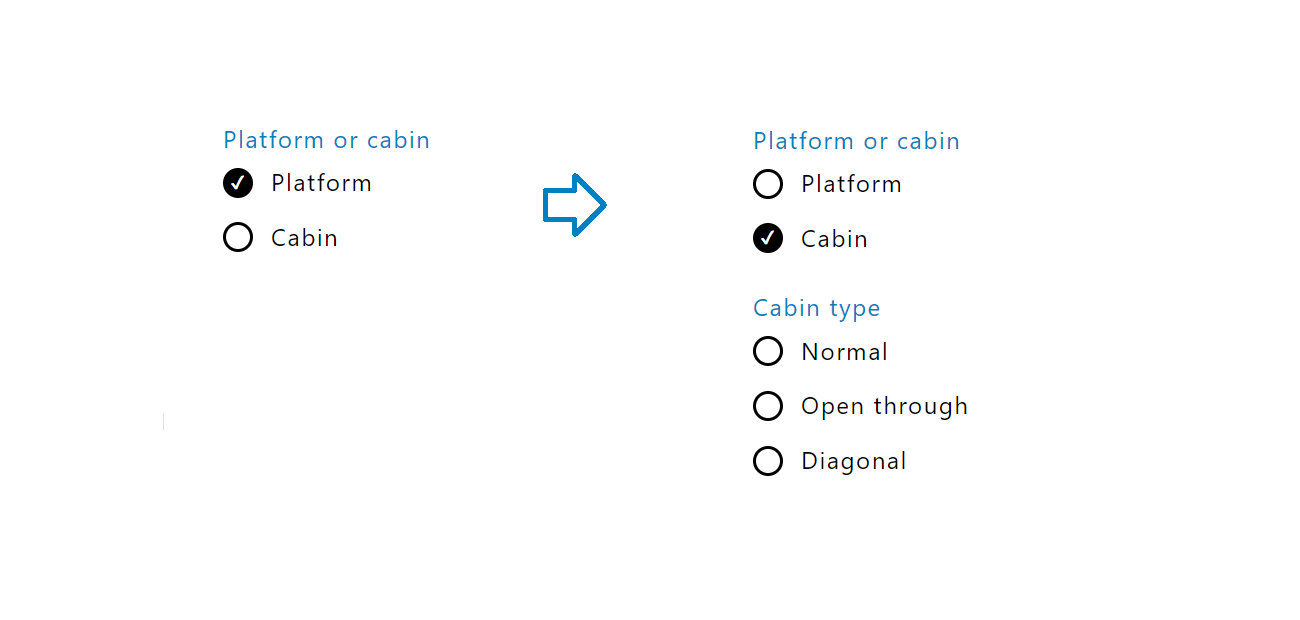Click the blue arrow transition icon
Image resolution: width=1300 pixels, height=620 pixels.
pyautogui.click(x=575, y=205)
